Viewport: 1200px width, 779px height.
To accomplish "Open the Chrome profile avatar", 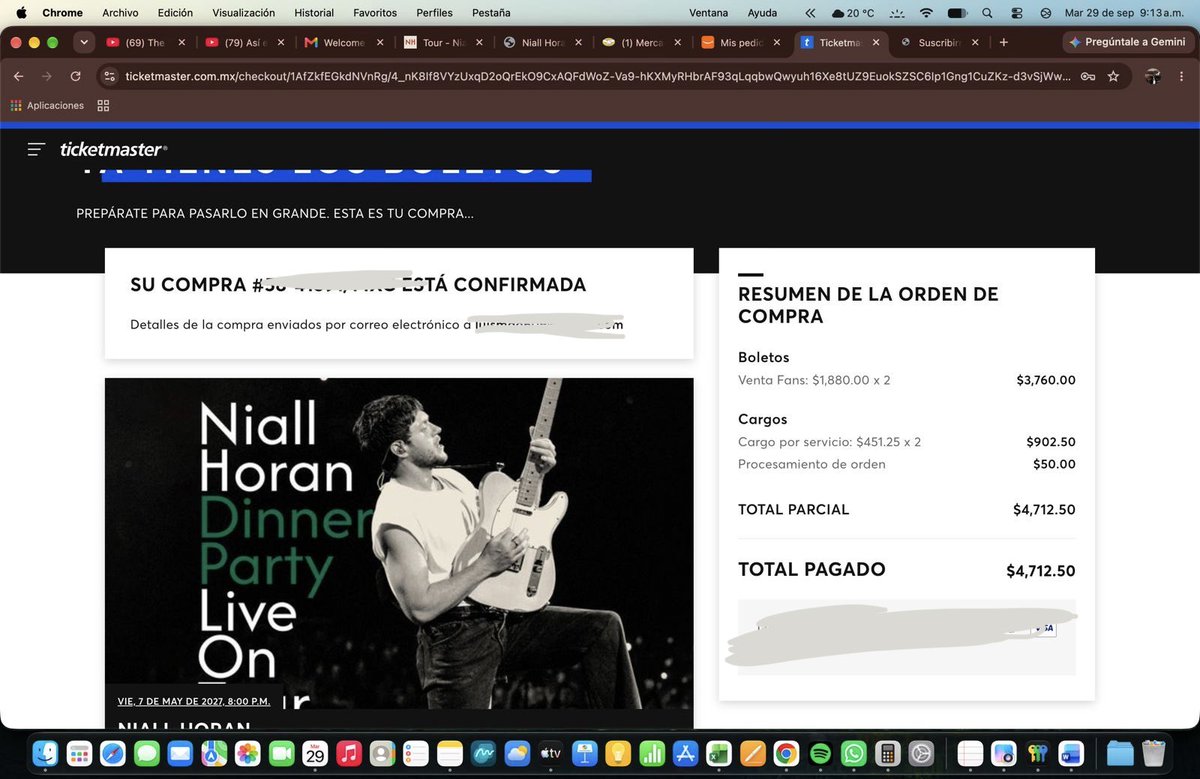I will click(1153, 76).
